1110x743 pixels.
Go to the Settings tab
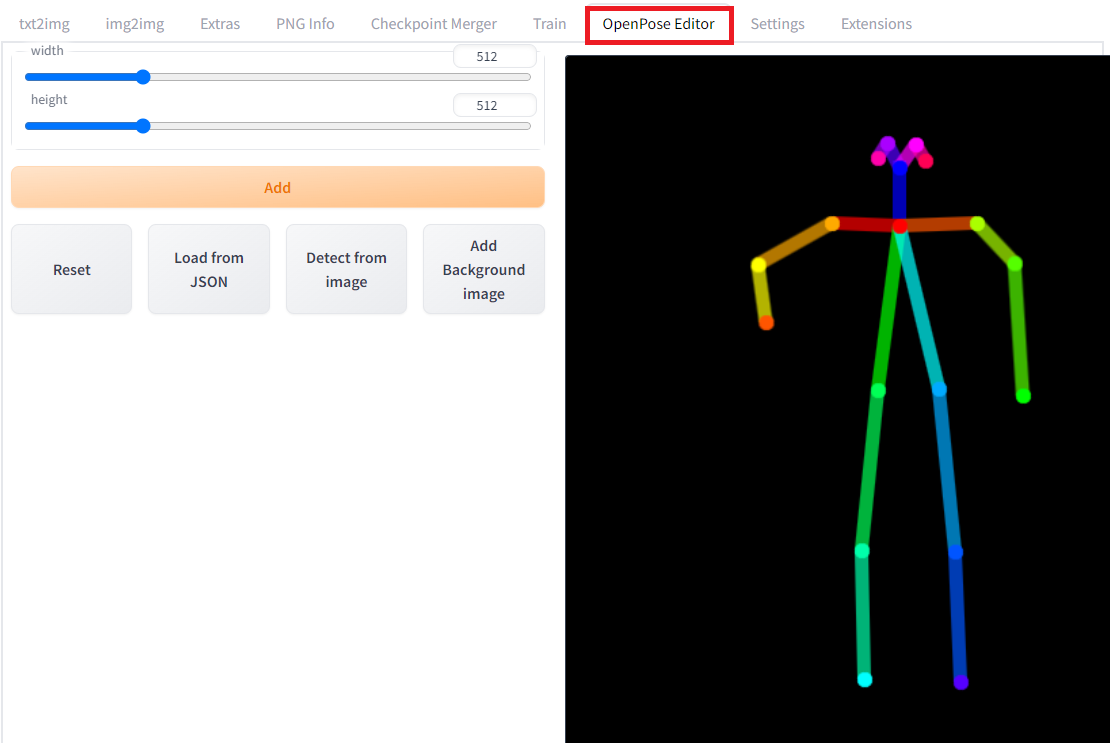click(777, 23)
